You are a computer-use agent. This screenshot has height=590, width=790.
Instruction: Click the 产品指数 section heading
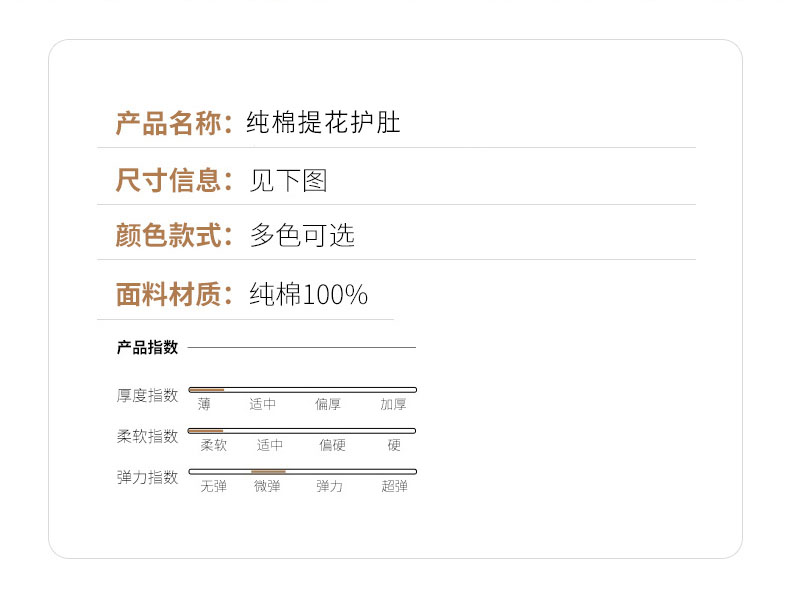point(147,348)
